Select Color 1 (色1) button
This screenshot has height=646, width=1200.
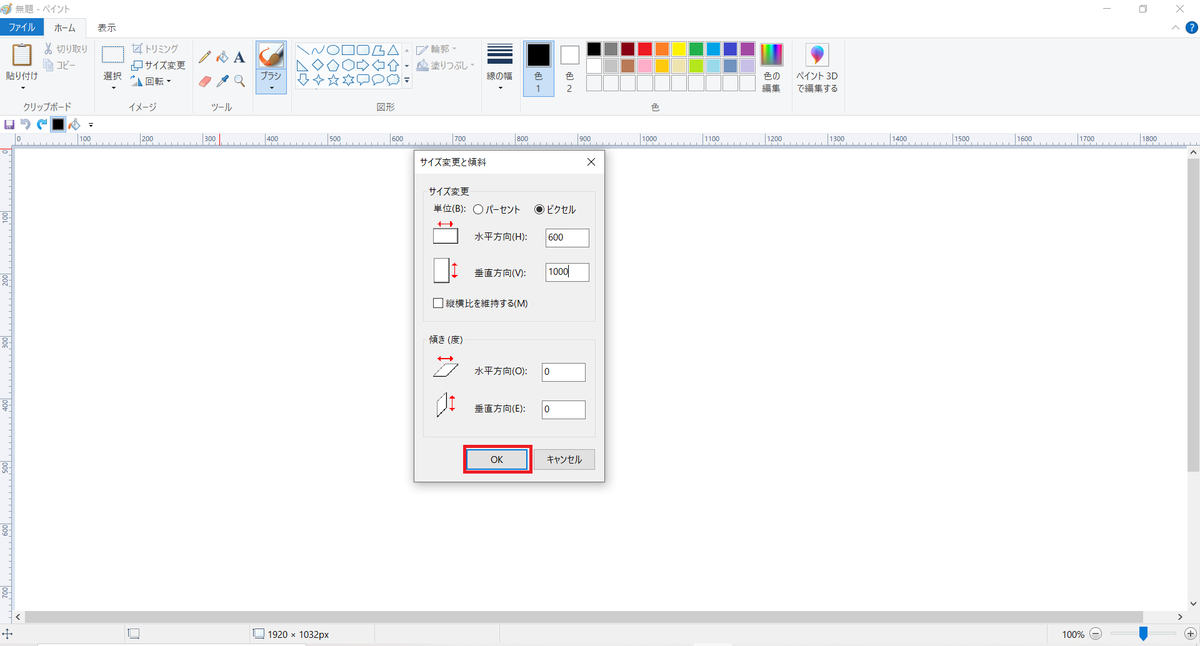(539, 68)
